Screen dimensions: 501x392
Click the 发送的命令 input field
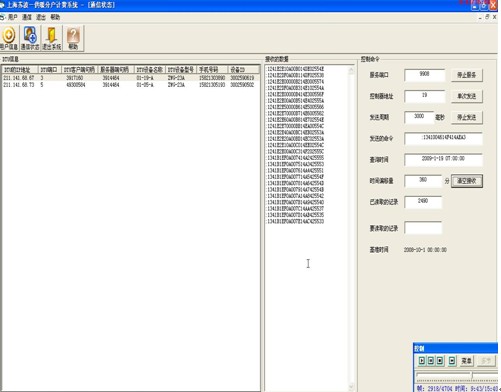point(443,139)
